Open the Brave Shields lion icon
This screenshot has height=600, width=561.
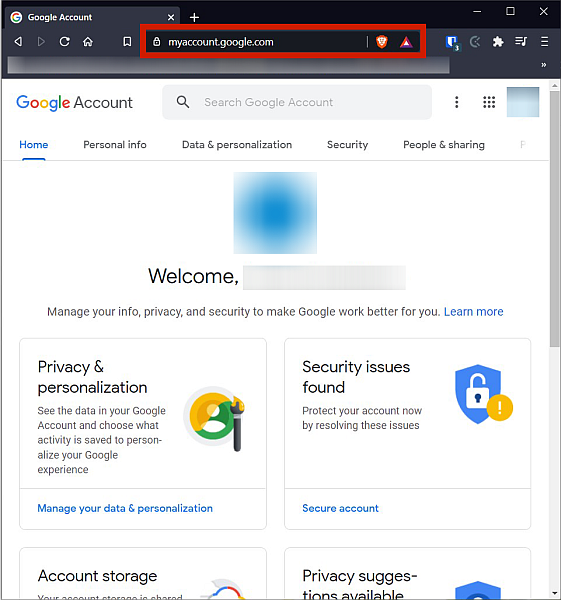click(382, 41)
